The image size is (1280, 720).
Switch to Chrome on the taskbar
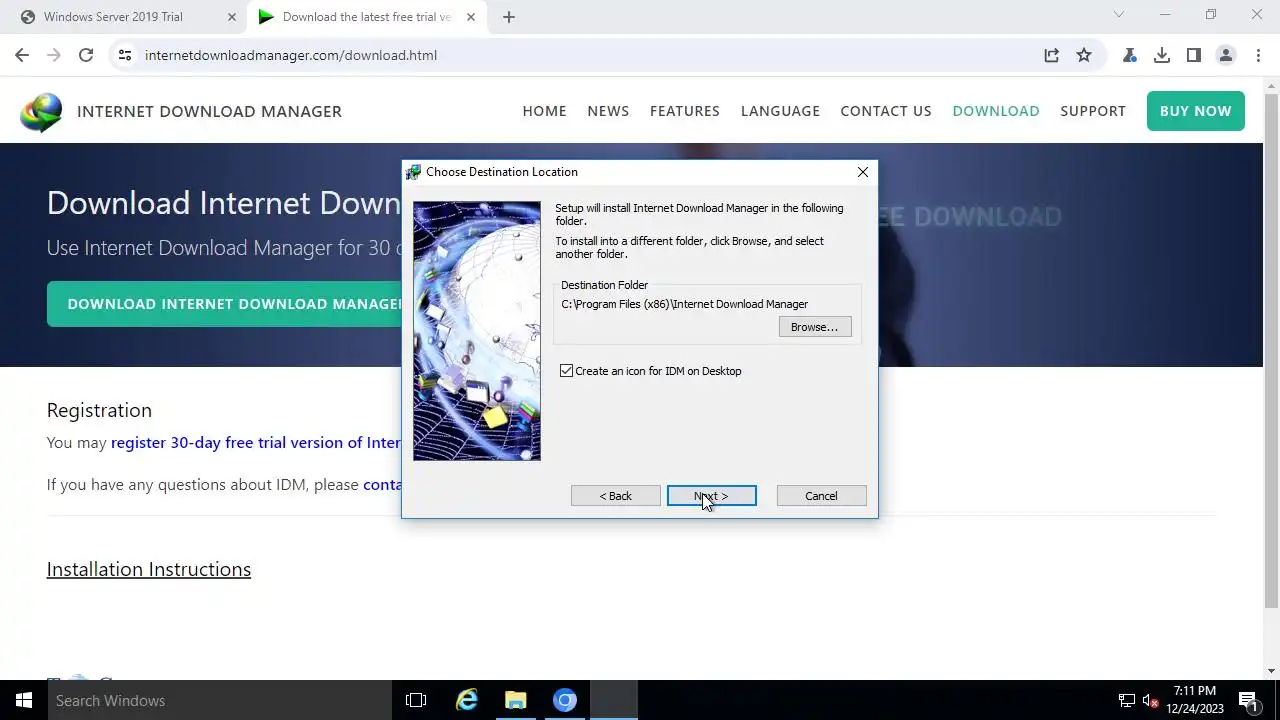(x=565, y=700)
